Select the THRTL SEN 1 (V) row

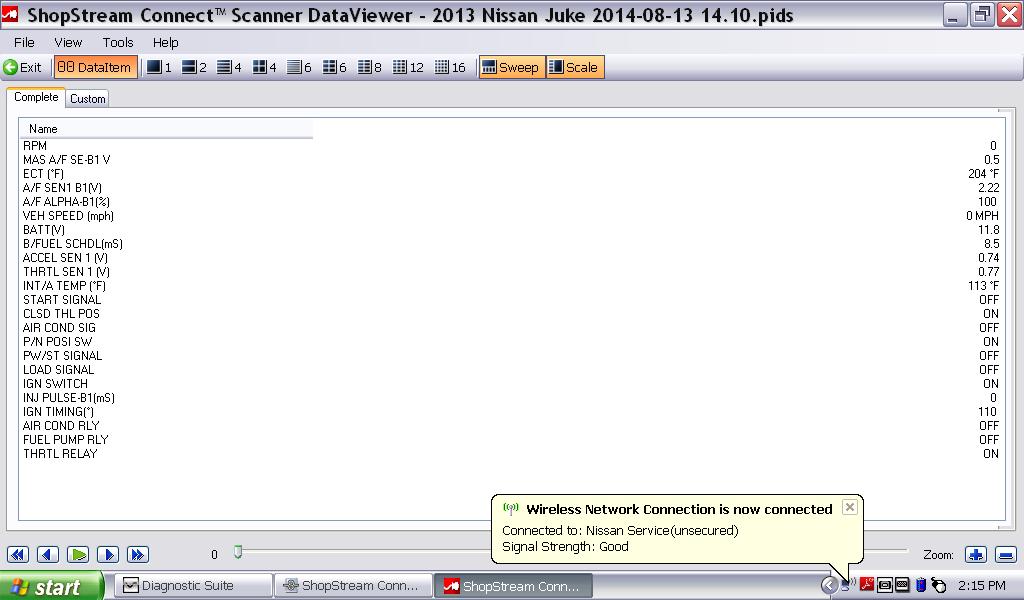511,272
